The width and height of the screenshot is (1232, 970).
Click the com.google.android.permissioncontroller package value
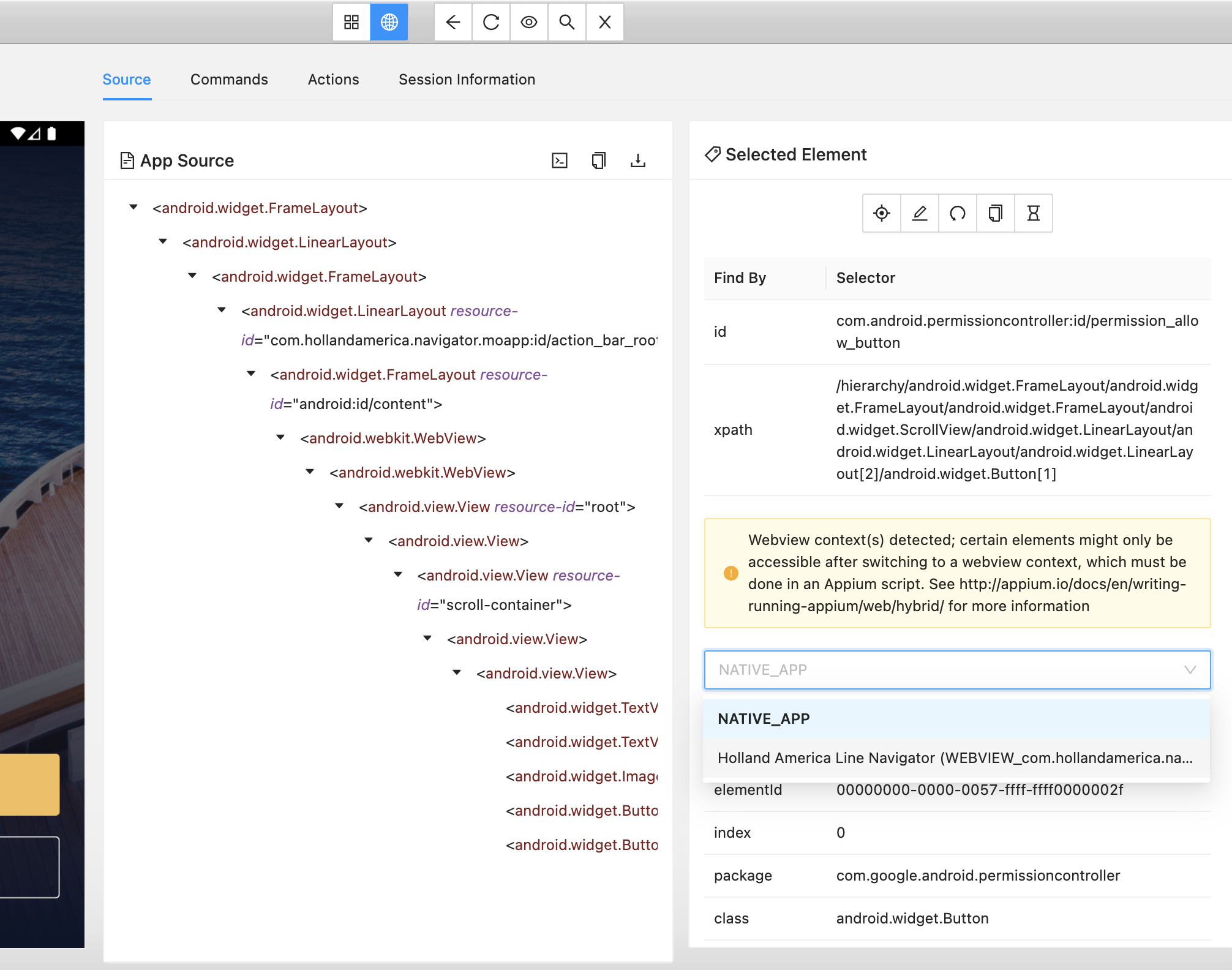978,876
